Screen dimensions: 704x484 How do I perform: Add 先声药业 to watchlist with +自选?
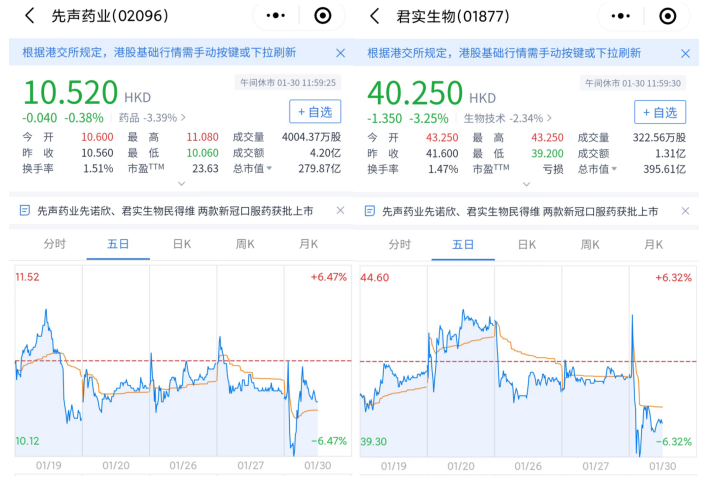click(315, 111)
